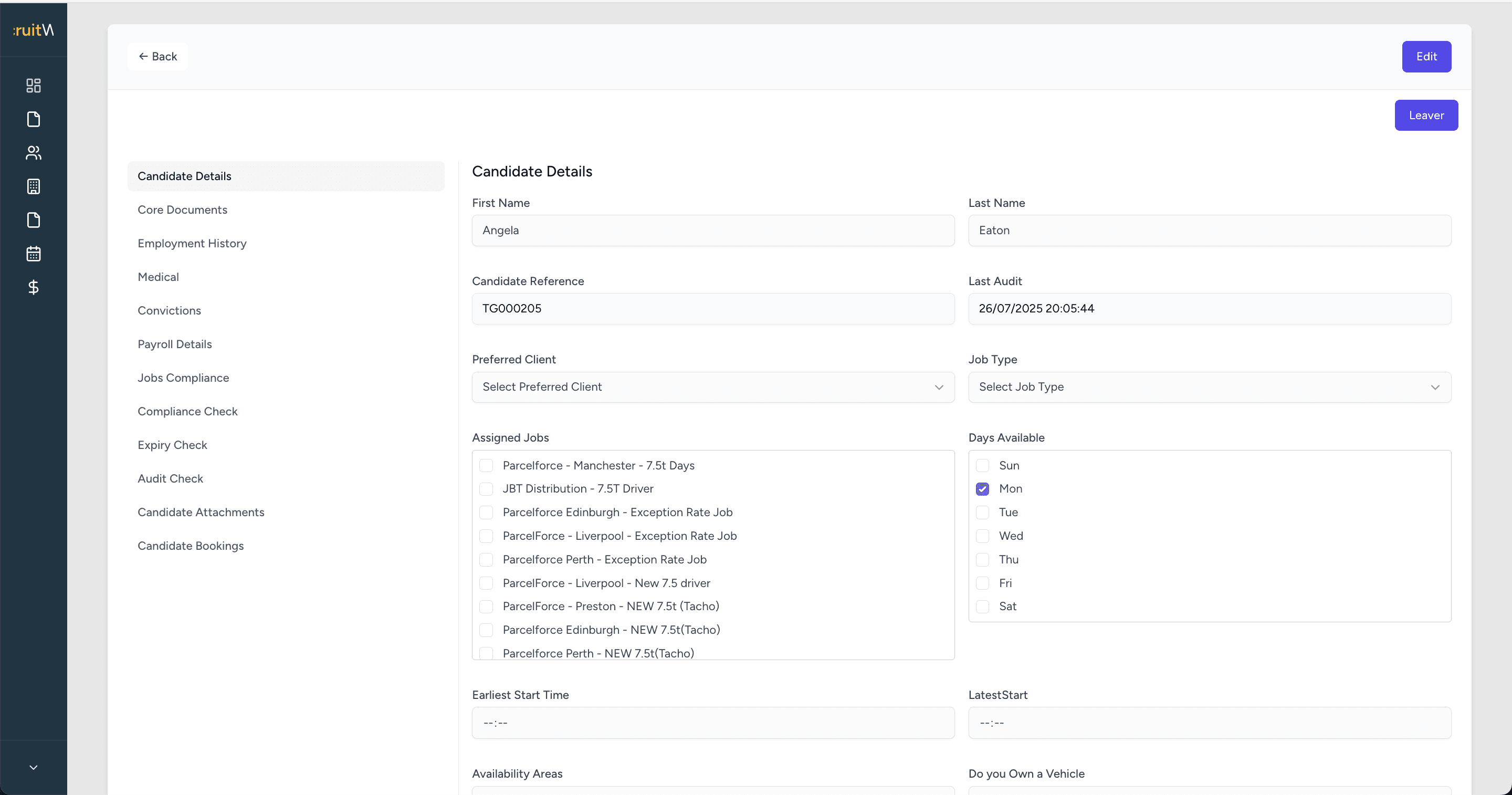Viewport: 1512px width, 795px height.
Task: Click the RecruitW logo
Action: (34, 30)
